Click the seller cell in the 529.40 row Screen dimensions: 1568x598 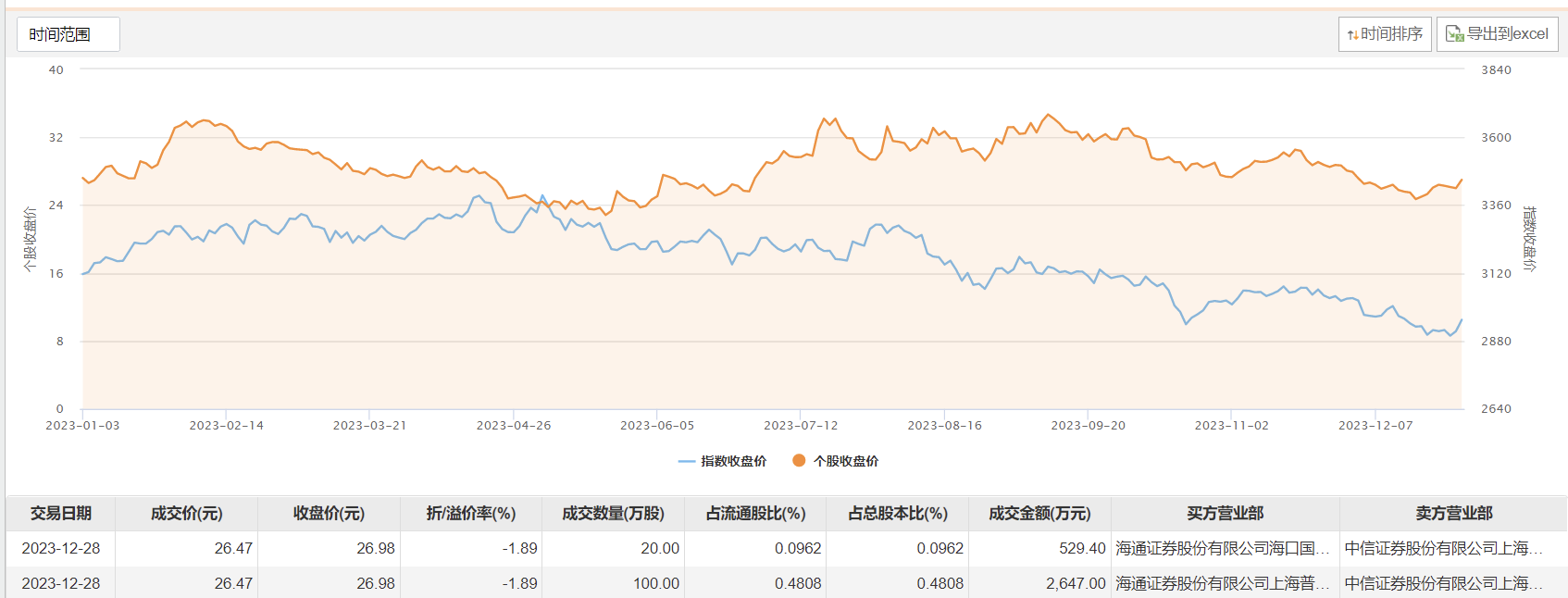click(1453, 548)
